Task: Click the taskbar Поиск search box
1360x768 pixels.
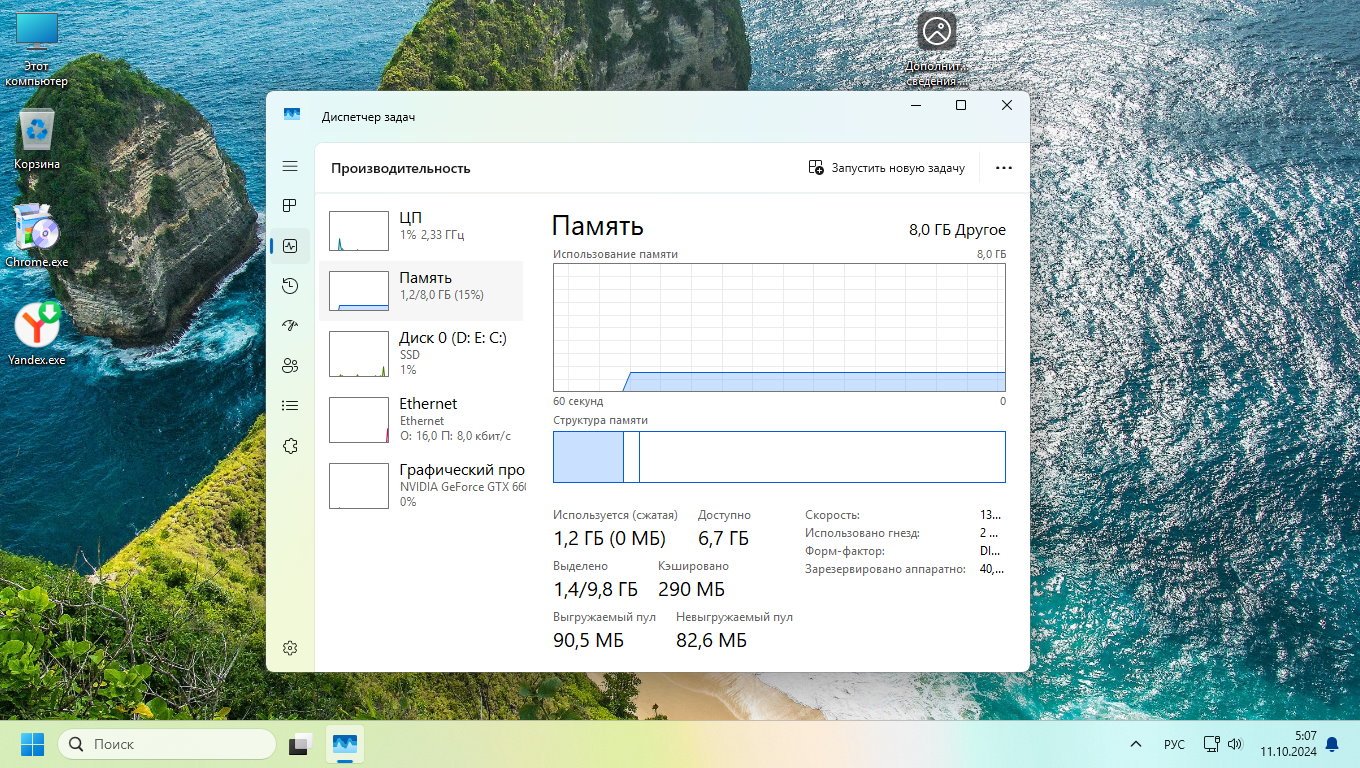Action: 166,744
